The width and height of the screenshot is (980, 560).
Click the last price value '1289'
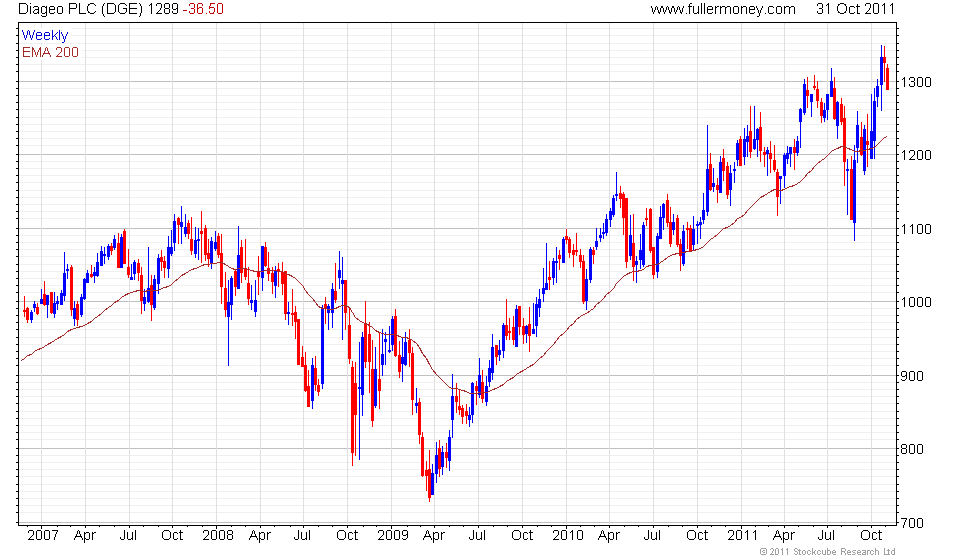click(x=163, y=9)
